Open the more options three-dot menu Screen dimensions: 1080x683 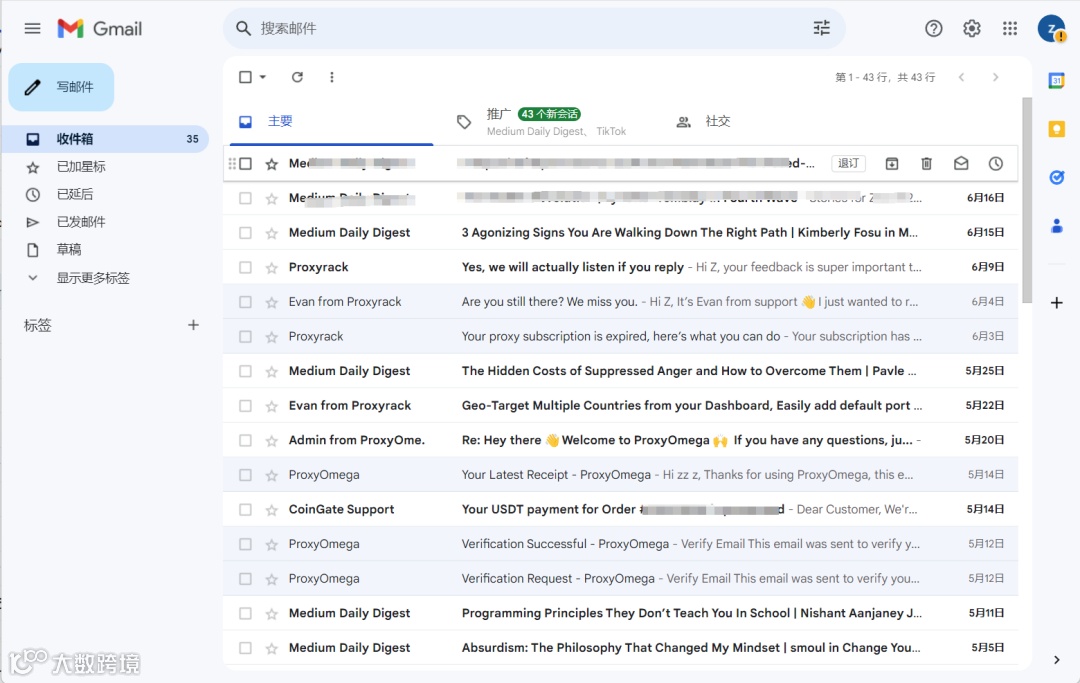[x=331, y=77]
